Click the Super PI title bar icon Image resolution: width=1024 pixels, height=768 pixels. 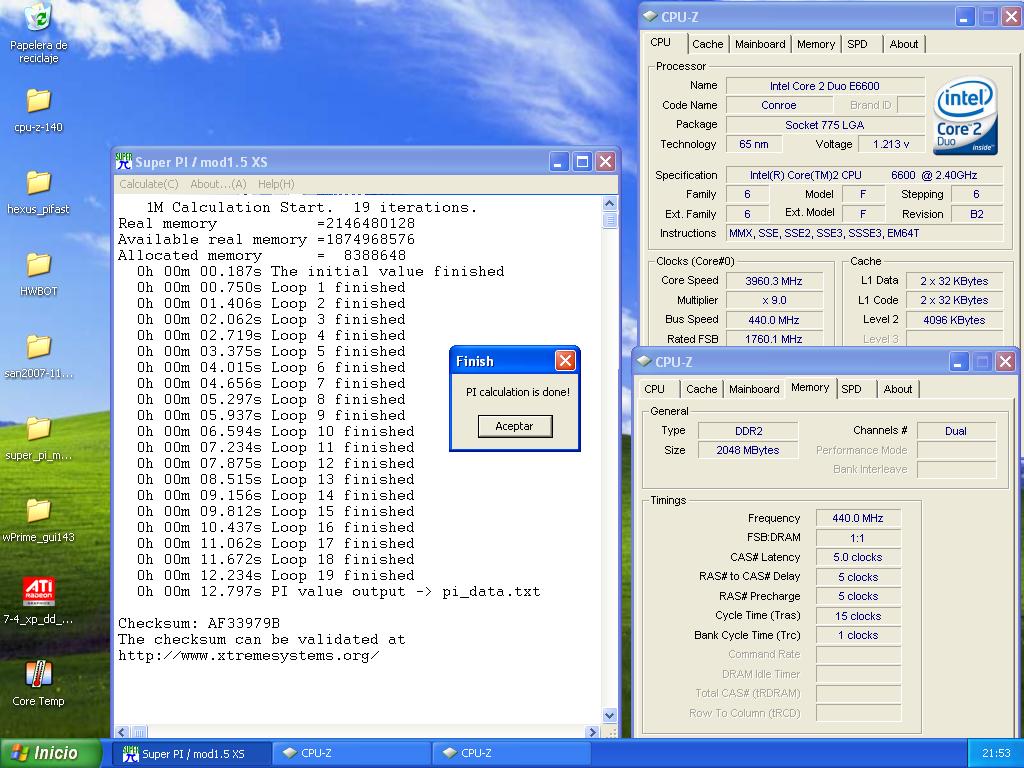(x=123, y=161)
